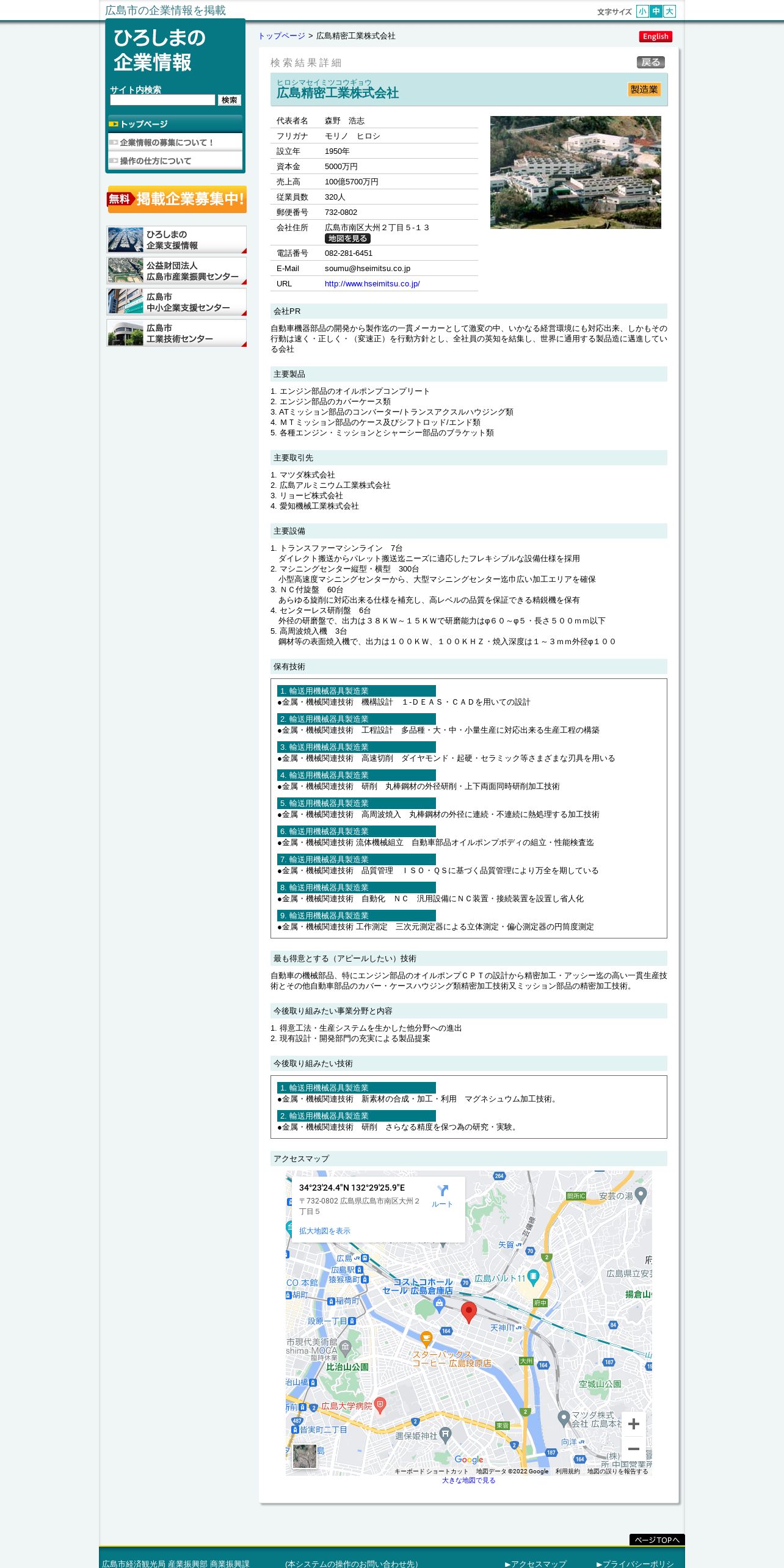This screenshot has height=1568, width=784.
Task: Click ひろしまの企業情報 site logo
Action: [160, 50]
